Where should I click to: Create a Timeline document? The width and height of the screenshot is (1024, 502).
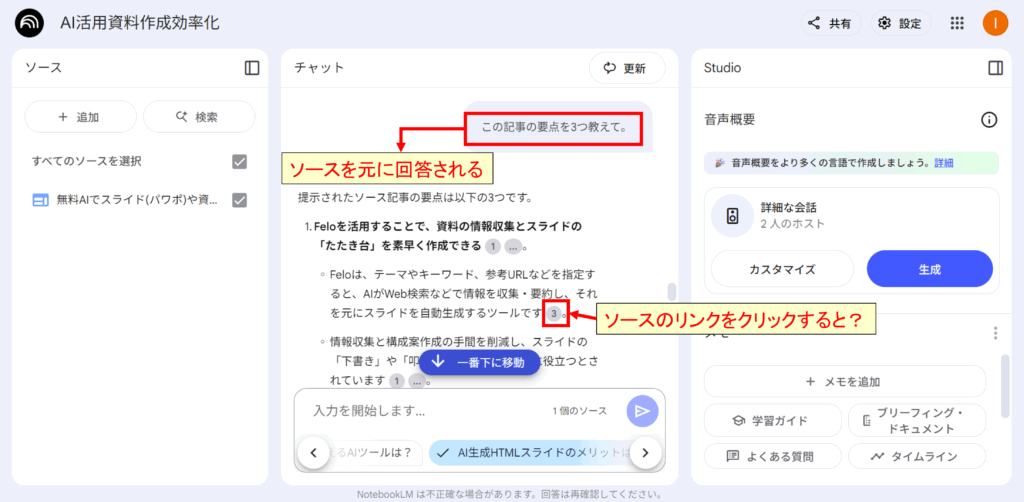[x=917, y=456]
